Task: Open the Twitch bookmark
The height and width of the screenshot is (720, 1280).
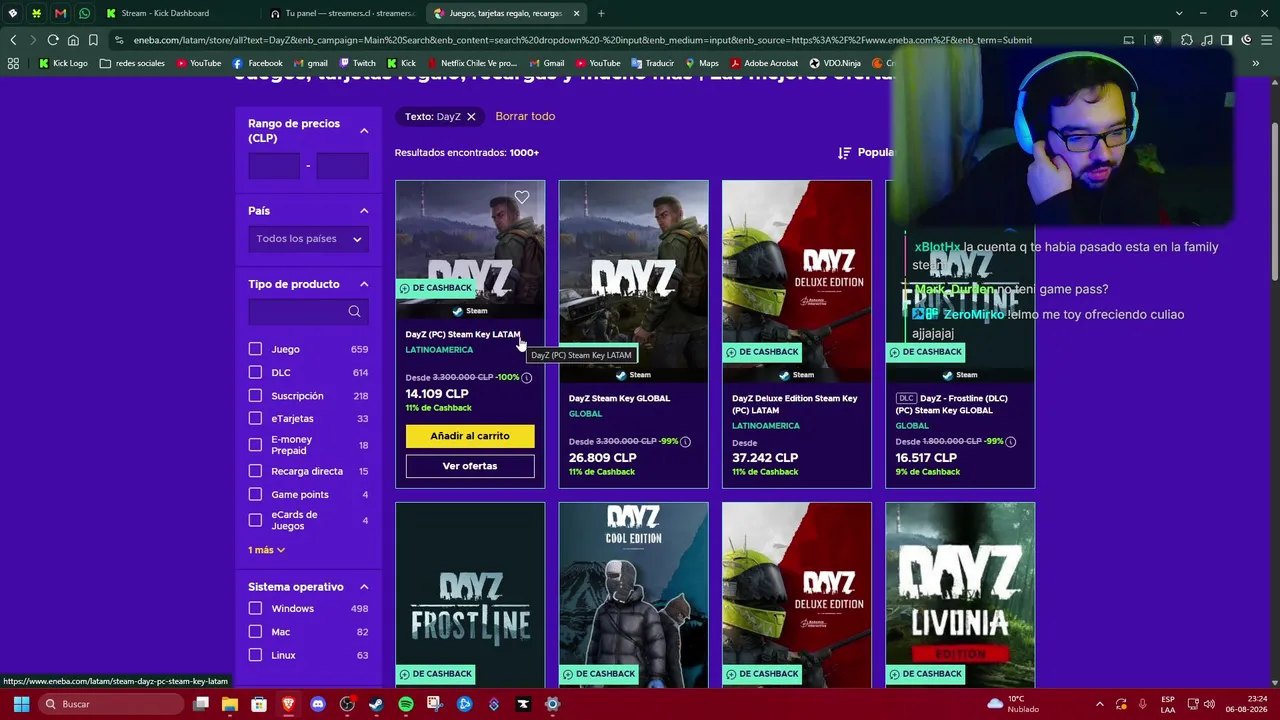Action: click(357, 63)
